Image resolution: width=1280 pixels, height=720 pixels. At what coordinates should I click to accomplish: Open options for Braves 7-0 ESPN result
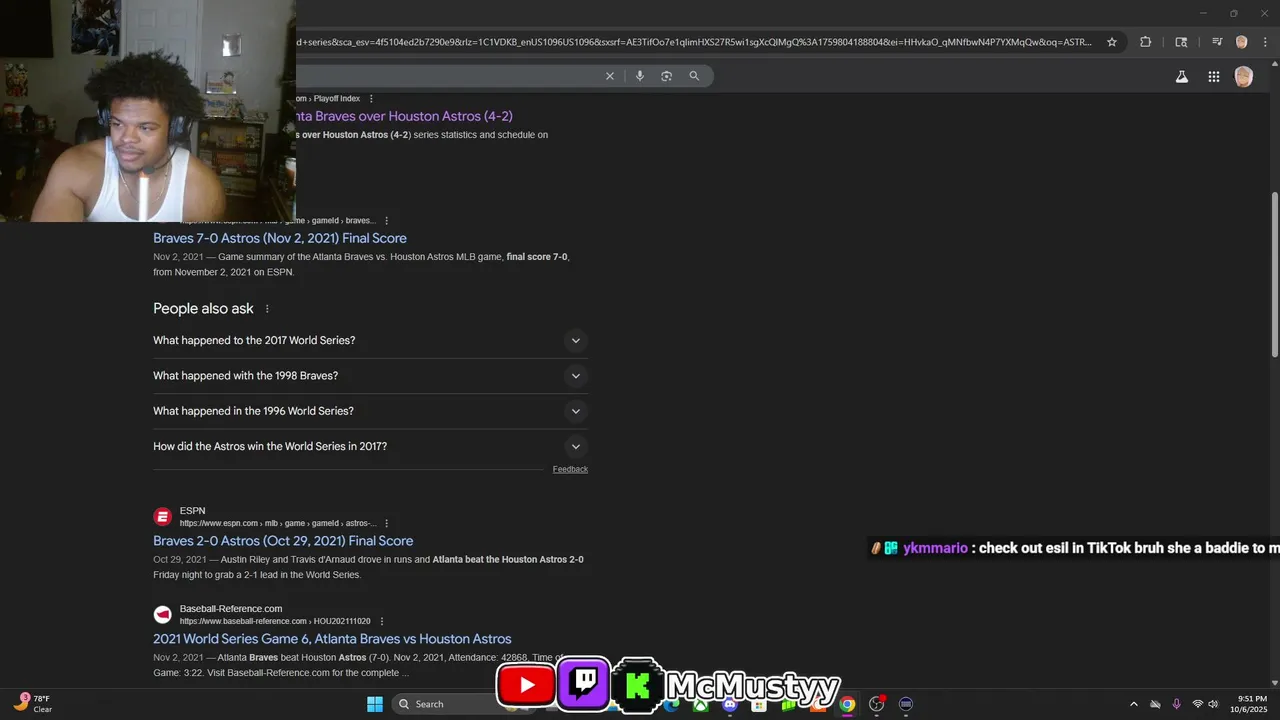click(x=386, y=221)
